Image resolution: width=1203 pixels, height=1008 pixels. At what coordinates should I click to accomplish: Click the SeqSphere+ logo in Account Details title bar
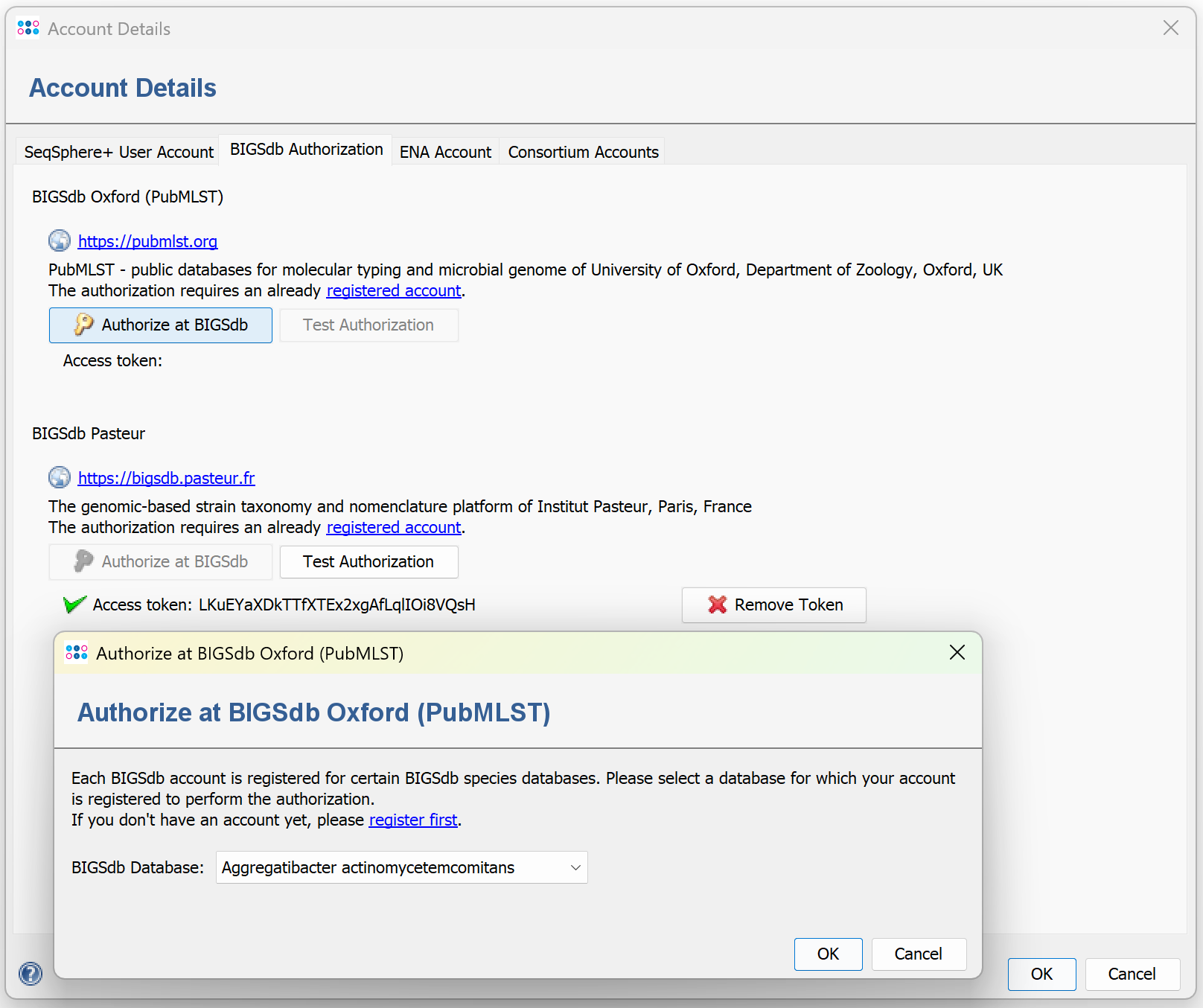(28, 28)
